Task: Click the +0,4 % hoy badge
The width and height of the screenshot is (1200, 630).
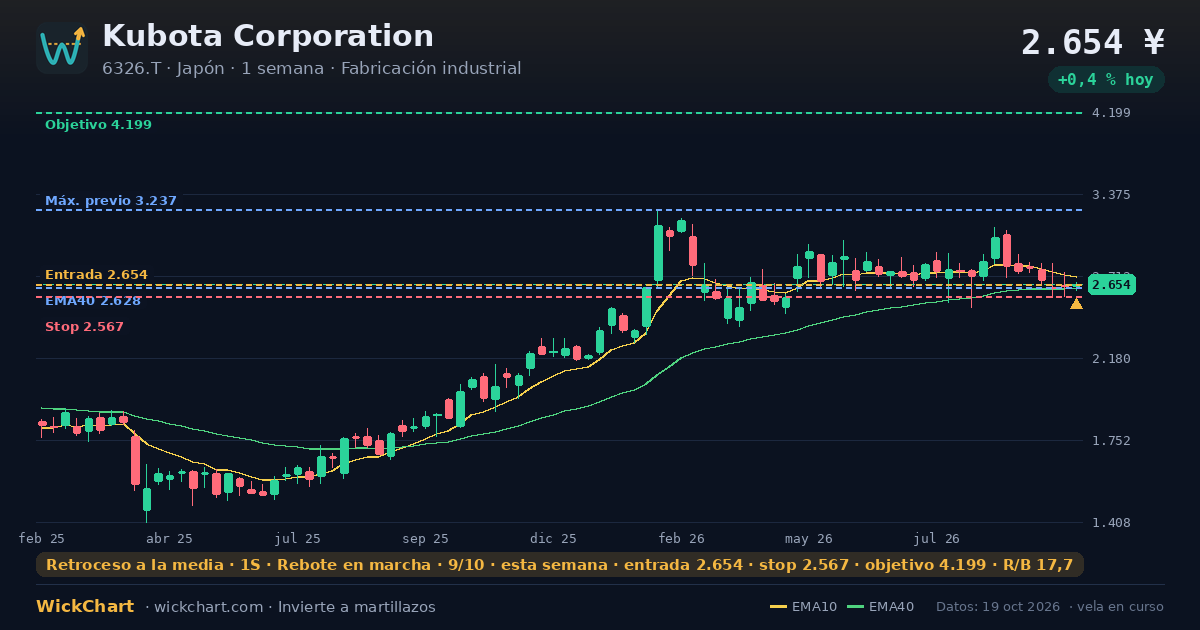Action: 1105,80
